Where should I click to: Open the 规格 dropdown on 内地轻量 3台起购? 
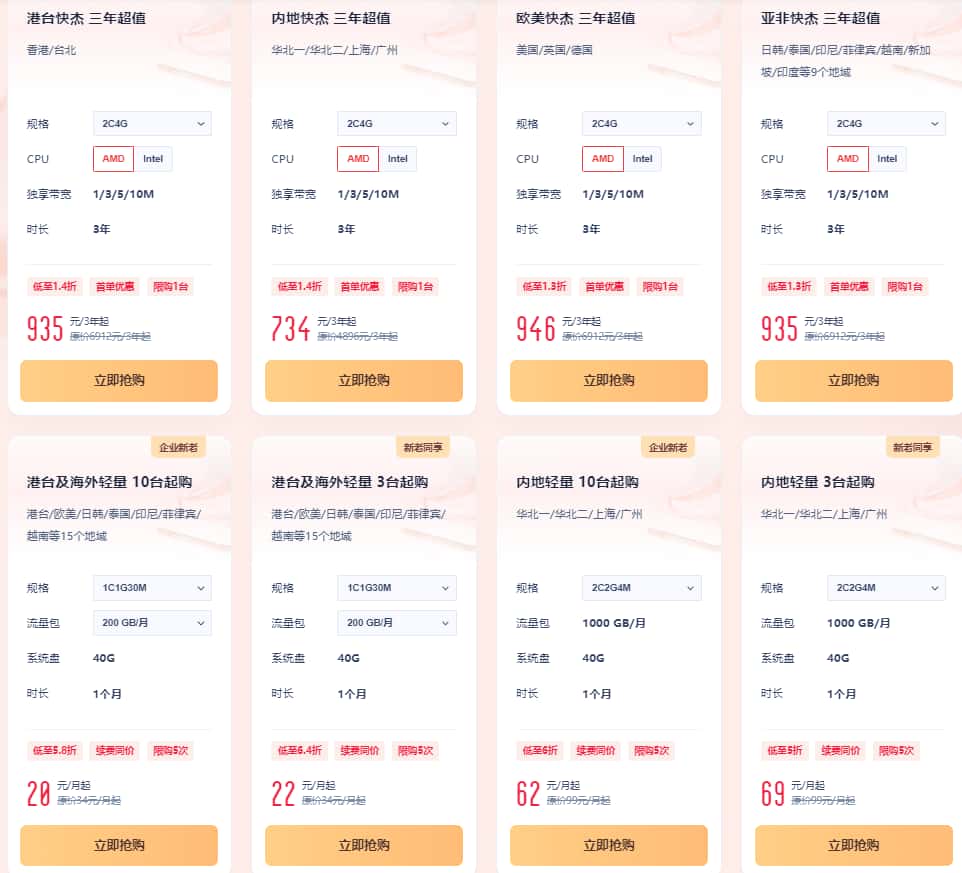click(886, 588)
